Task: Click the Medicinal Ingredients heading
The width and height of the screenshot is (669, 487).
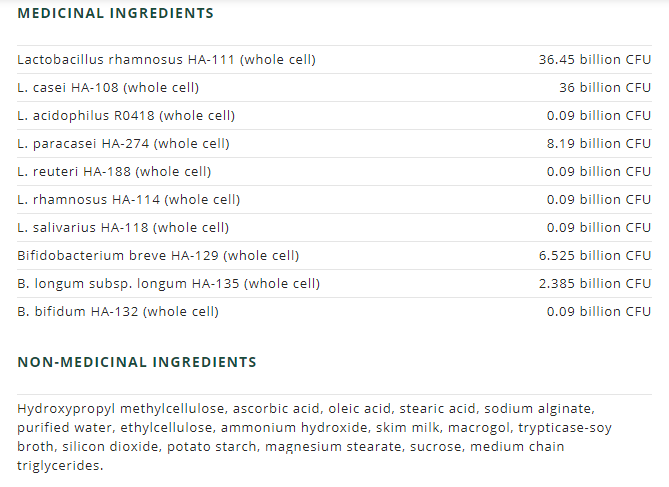Action: click(x=115, y=14)
